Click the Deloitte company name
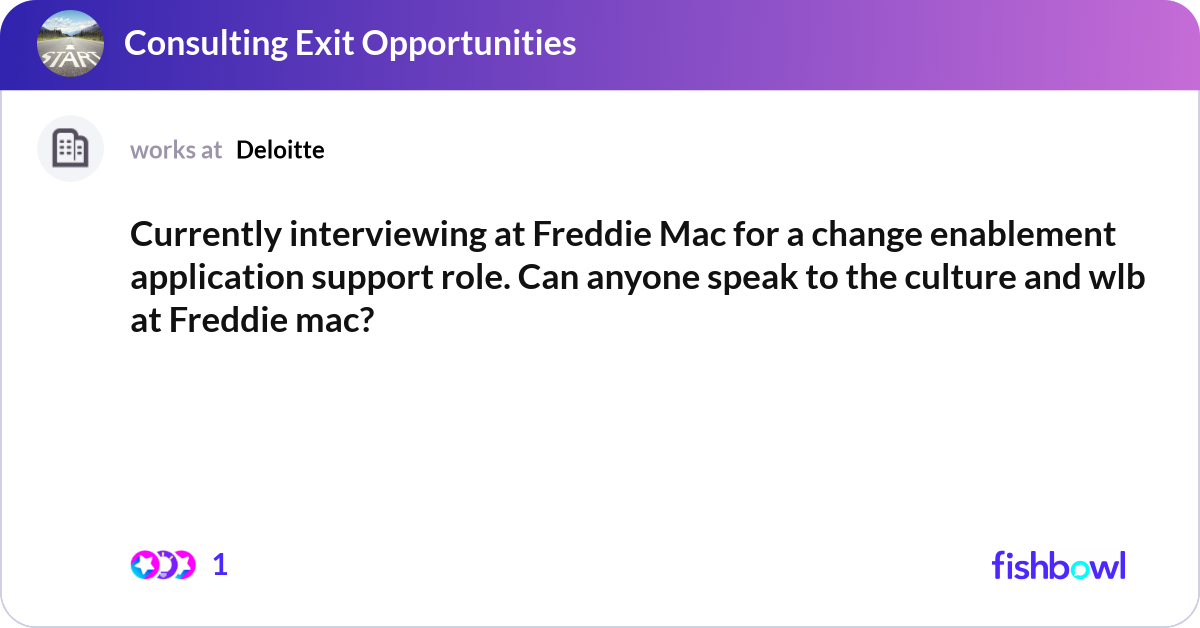 [x=280, y=150]
